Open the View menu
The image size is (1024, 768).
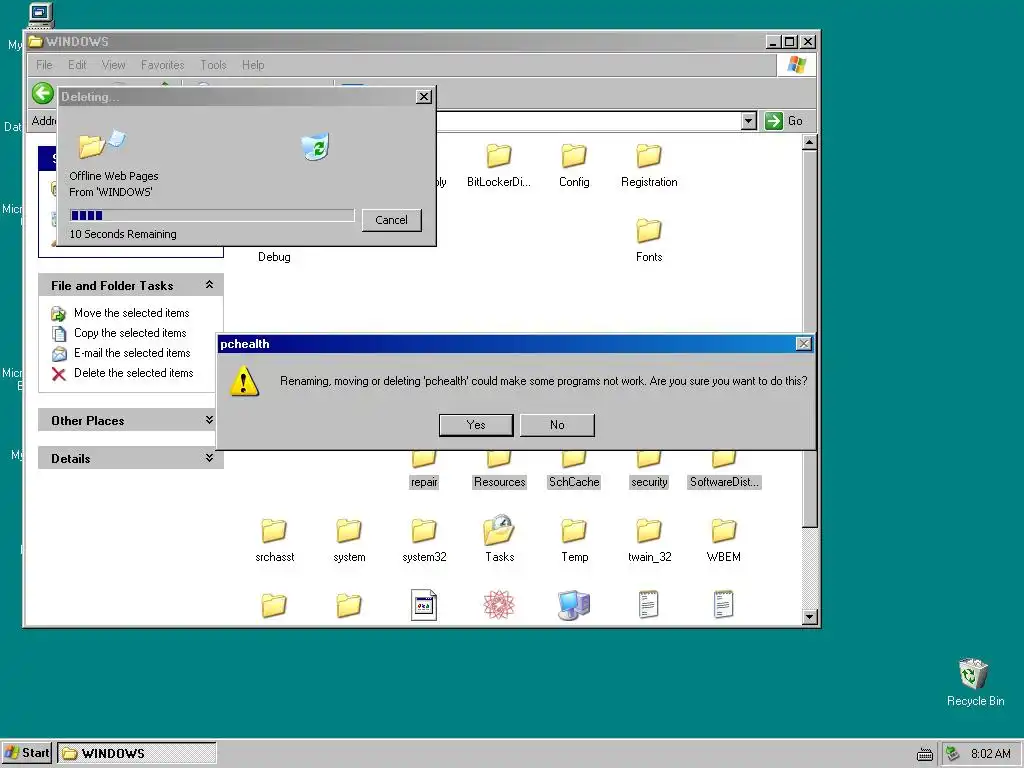tap(114, 65)
